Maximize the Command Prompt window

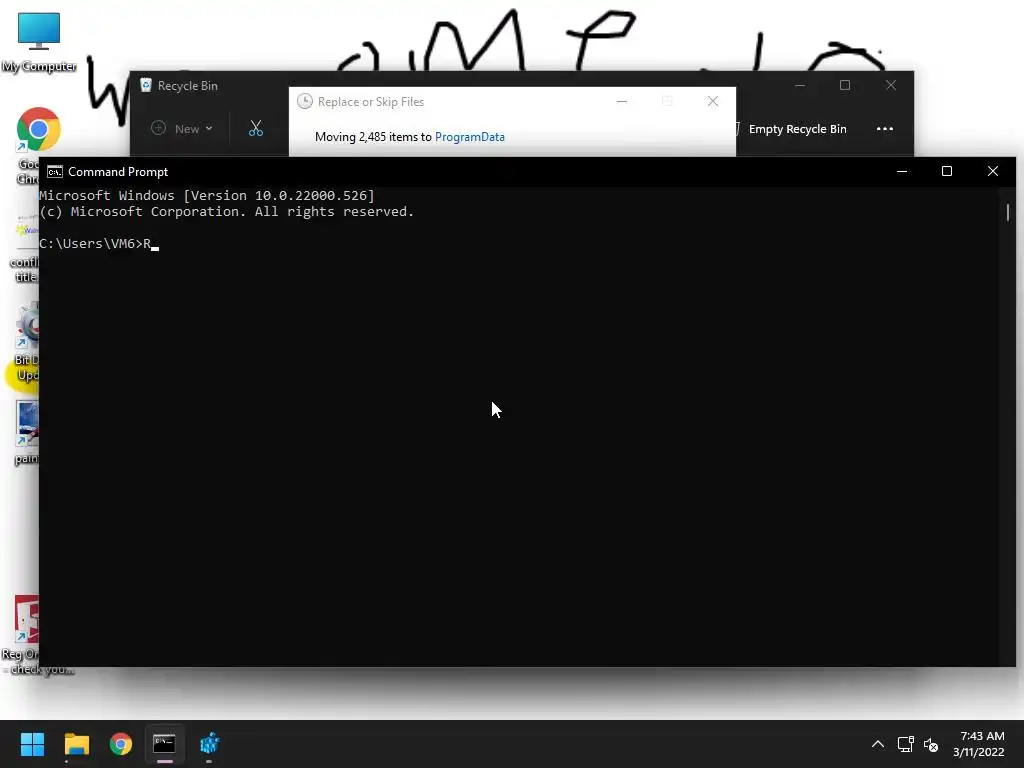pyautogui.click(x=947, y=171)
